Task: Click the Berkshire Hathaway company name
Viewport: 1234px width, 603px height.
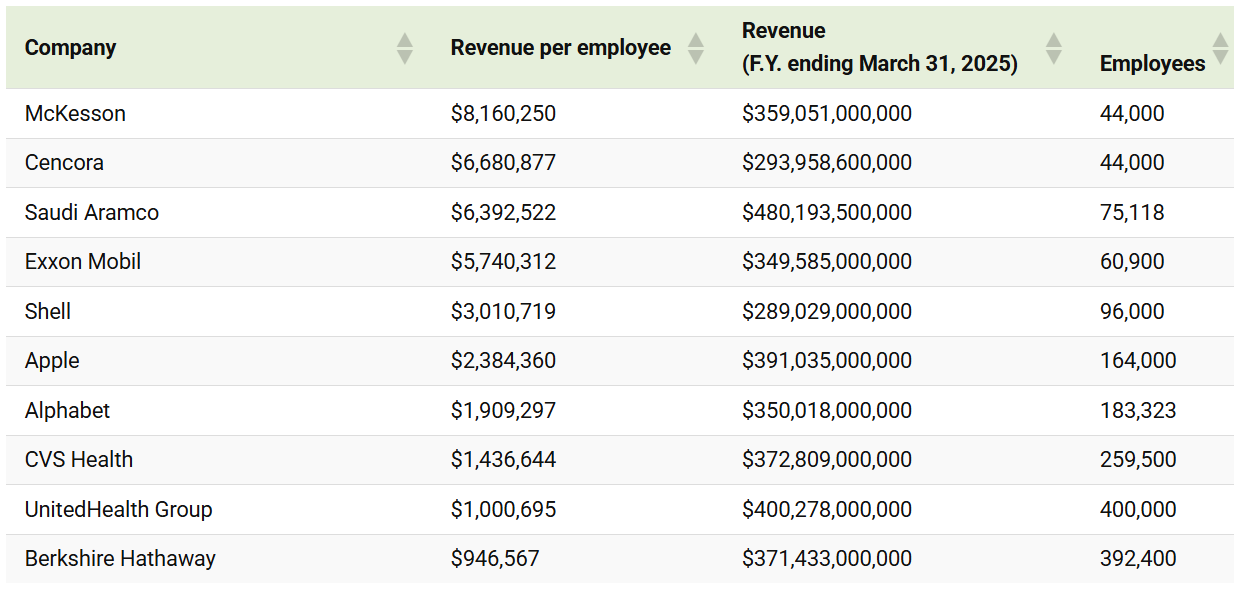Action: click(120, 559)
